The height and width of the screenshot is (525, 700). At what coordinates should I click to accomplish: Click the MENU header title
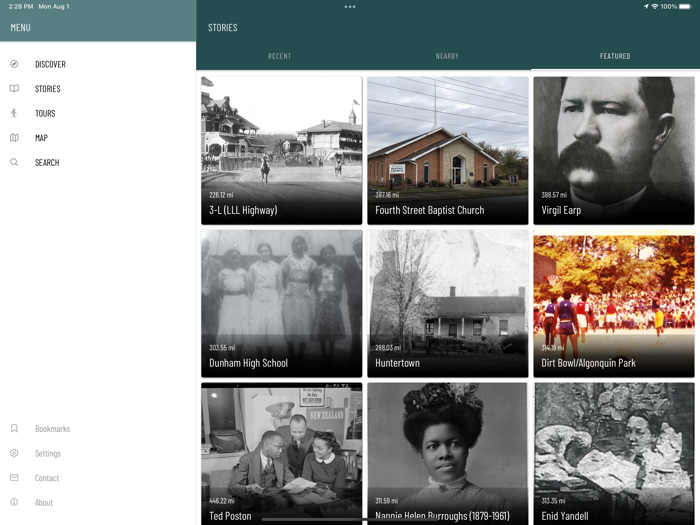[x=21, y=28]
